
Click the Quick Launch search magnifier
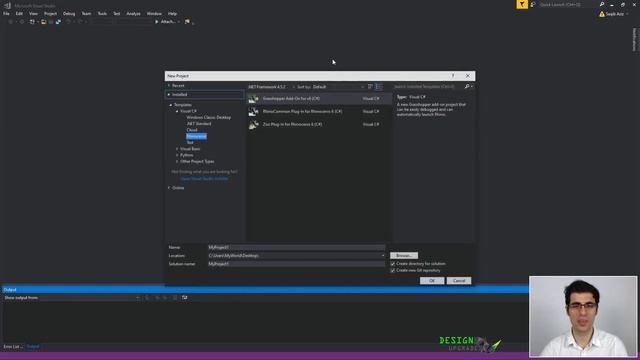pyautogui.click(x=602, y=4)
